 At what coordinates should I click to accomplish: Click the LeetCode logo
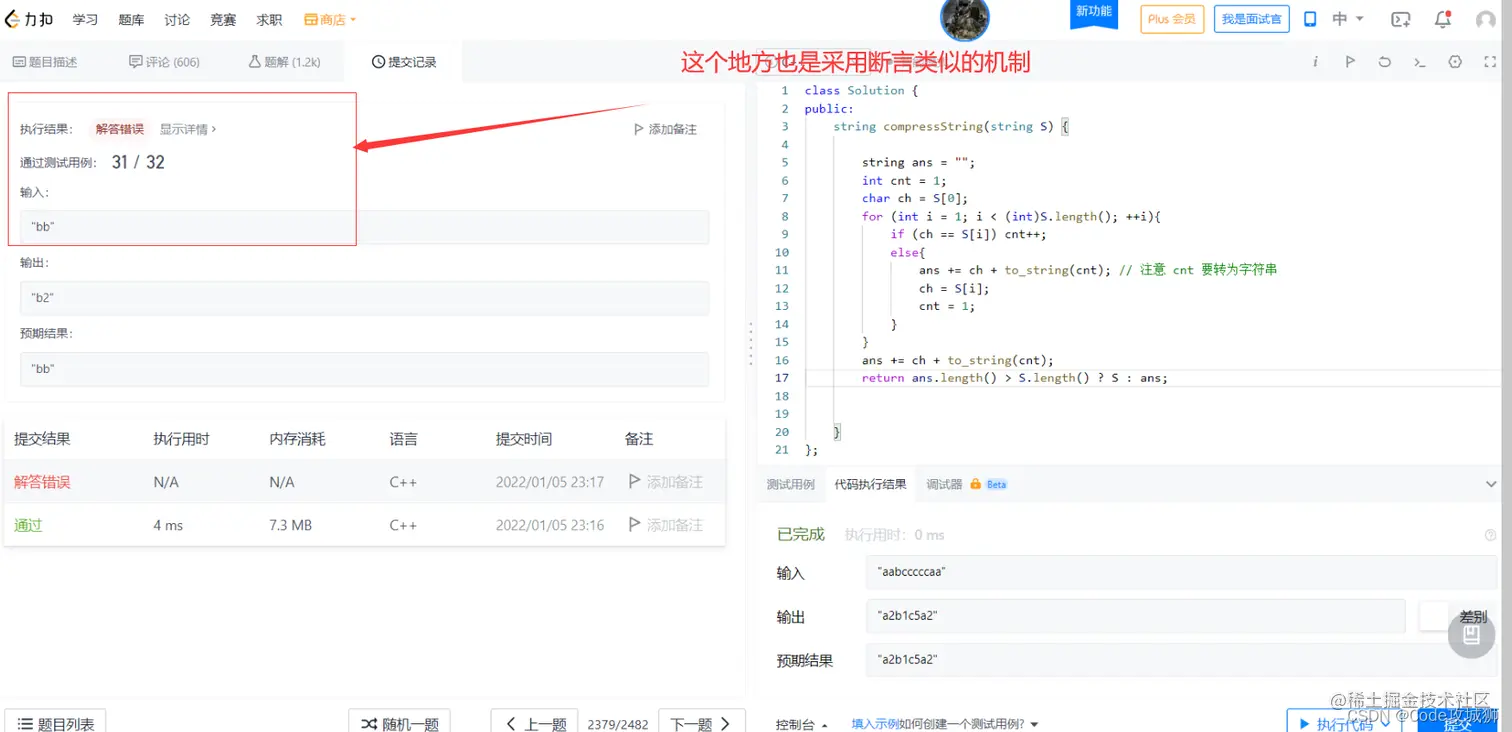pos(27,18)
